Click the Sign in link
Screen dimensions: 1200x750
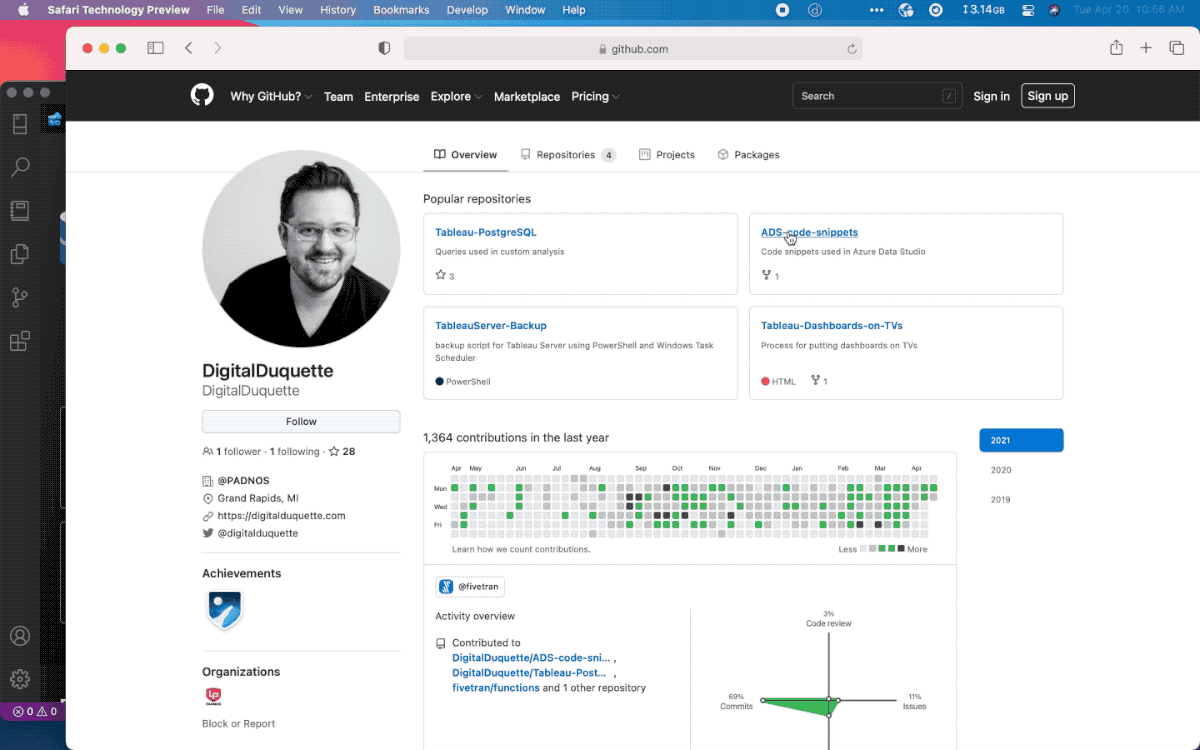click(x=991, y=96)
